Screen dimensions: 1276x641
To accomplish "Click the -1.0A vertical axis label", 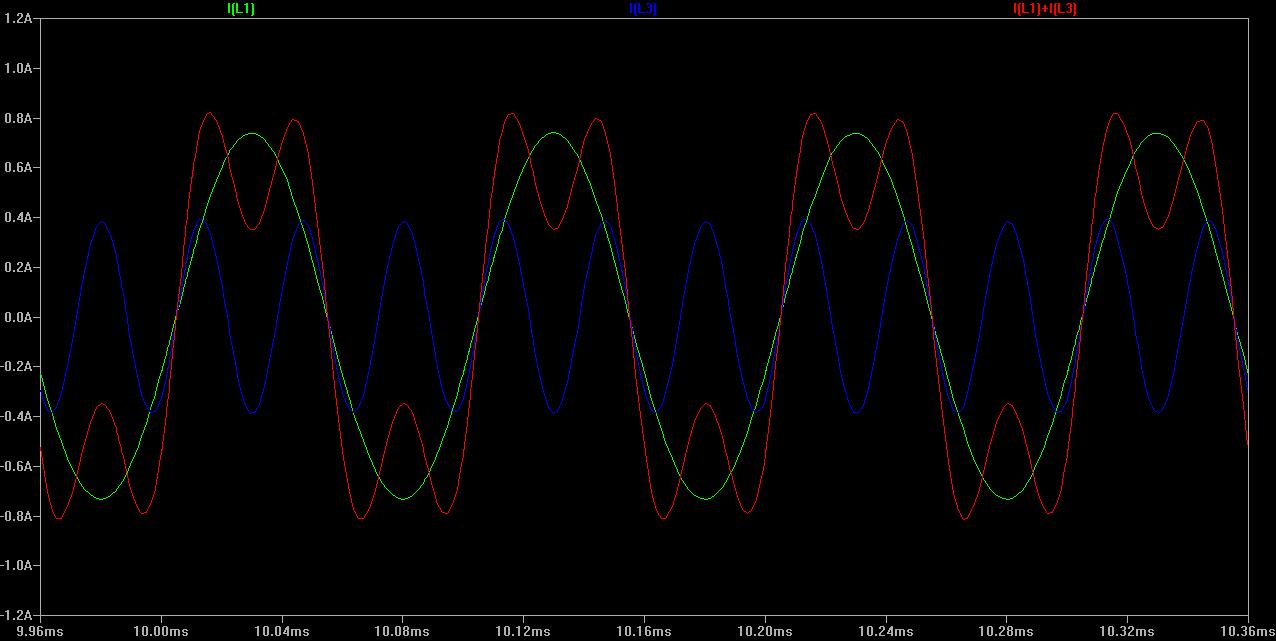I will 18,566.
